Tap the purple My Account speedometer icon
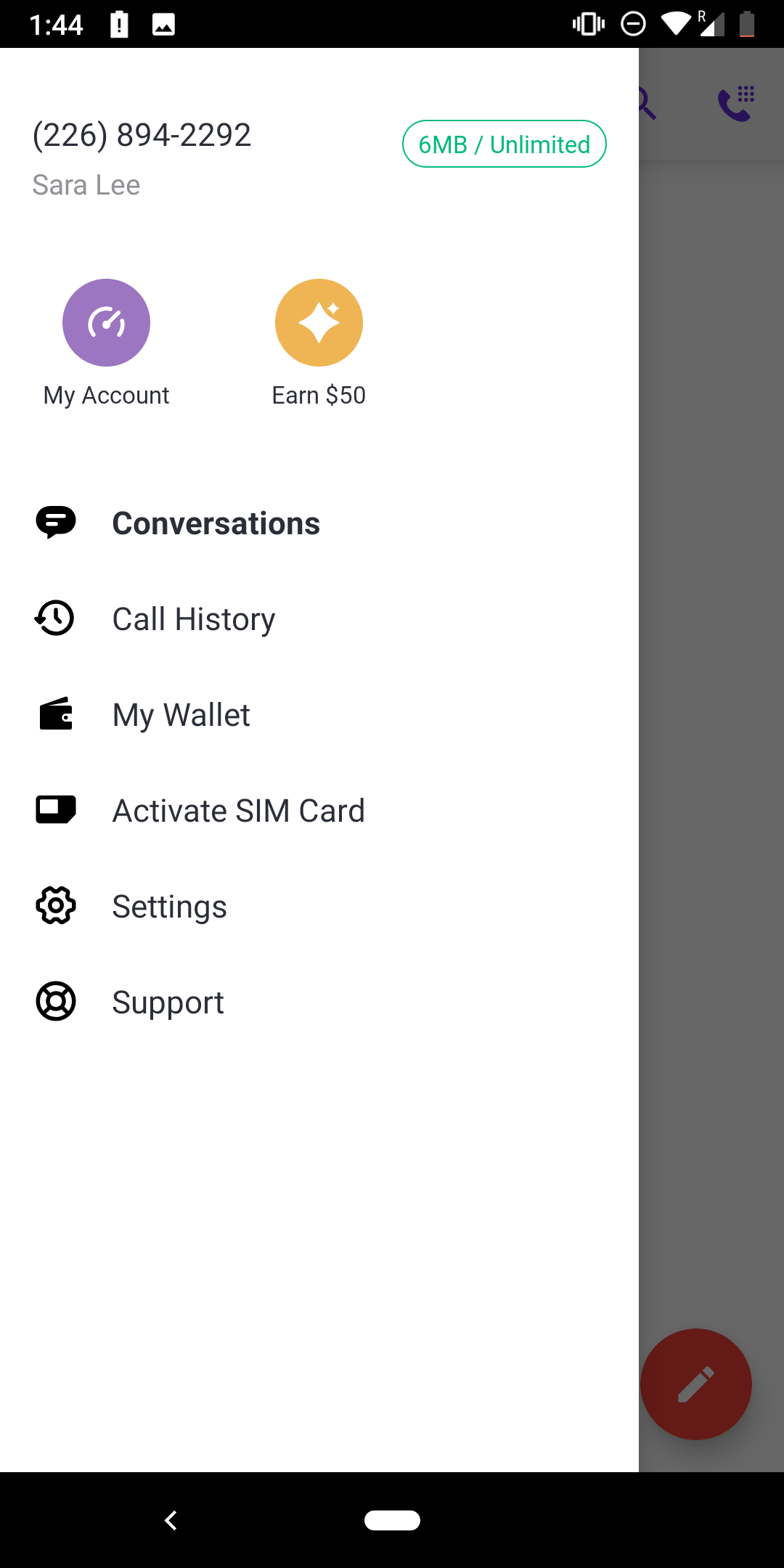This screenshot has height=1568, width=784. [106, 322]
